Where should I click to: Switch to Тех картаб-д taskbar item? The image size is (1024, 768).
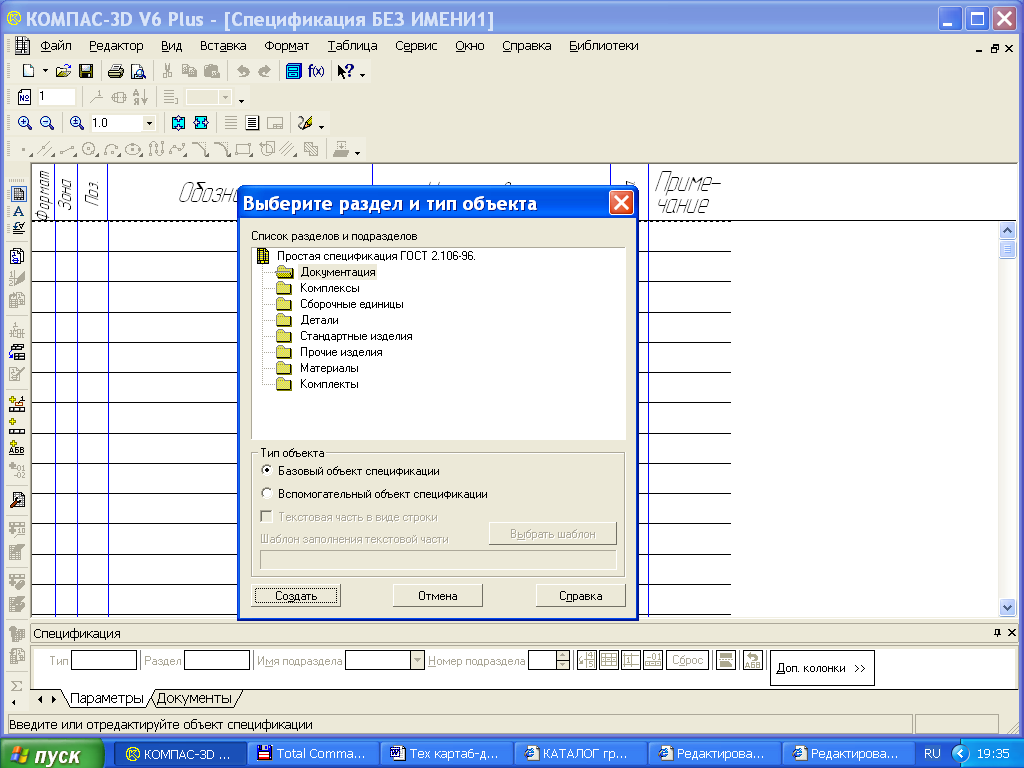(x=447, y=754)
